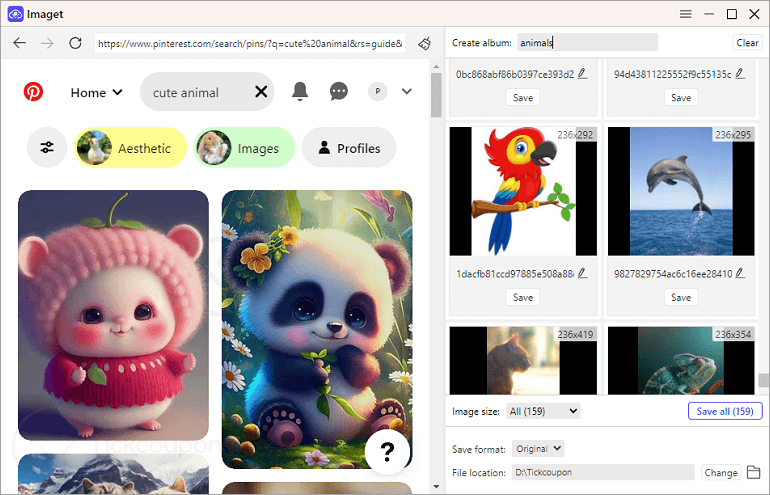Click the Imaget app logo icon
Image resolution: width=770 pixels, height=495 pixels.
coord(15,14)
